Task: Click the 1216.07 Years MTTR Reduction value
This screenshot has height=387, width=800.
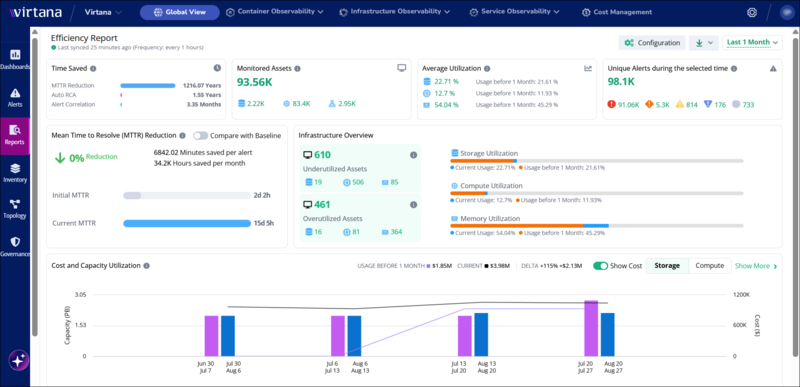Action: [x=202, y=86]
